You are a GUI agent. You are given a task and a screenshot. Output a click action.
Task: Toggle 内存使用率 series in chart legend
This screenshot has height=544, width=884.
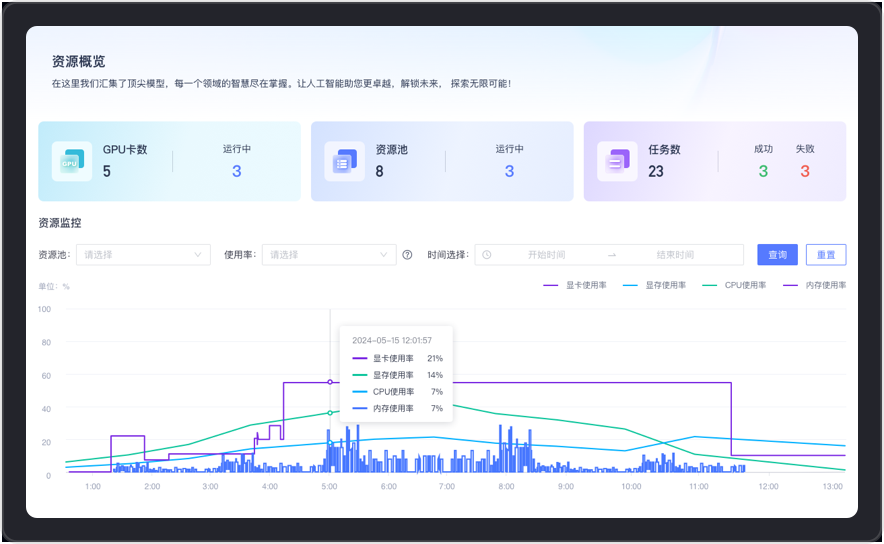[814, 285]
